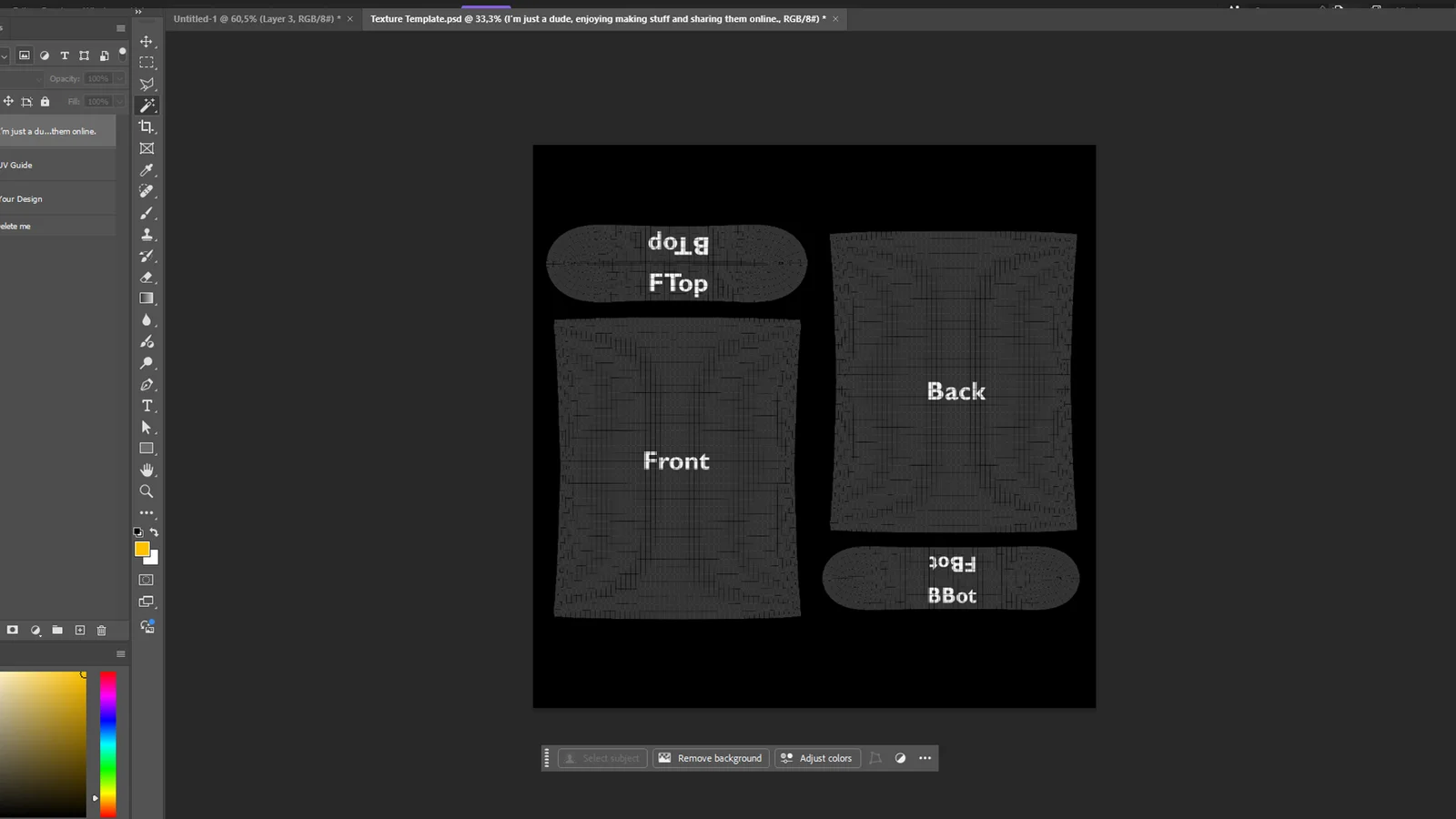This screenshot has height=819, width=1456.
Task: Select the Brush tool
Action: (147, 213)
